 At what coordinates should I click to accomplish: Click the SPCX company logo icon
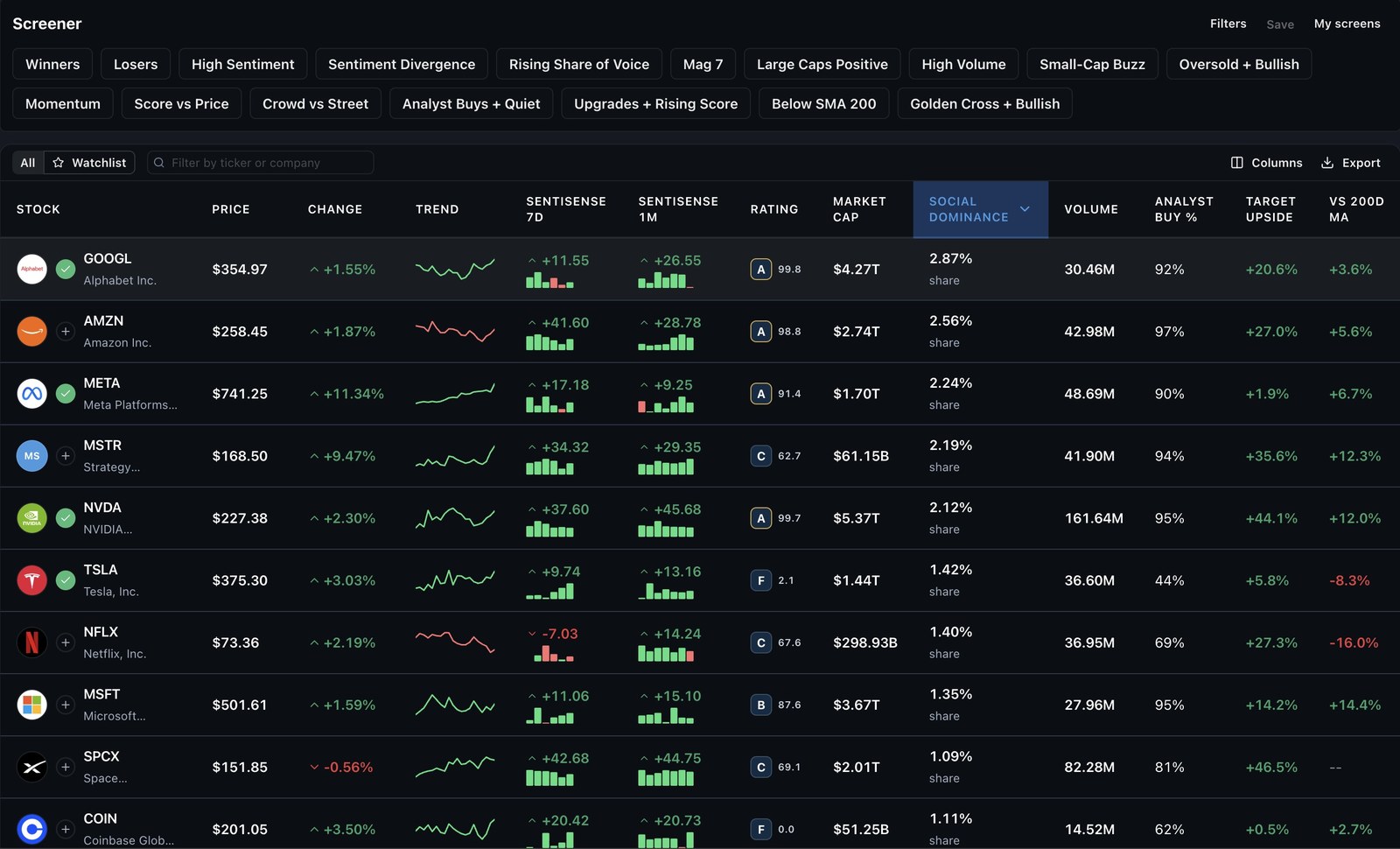click(x=32, y=766)
